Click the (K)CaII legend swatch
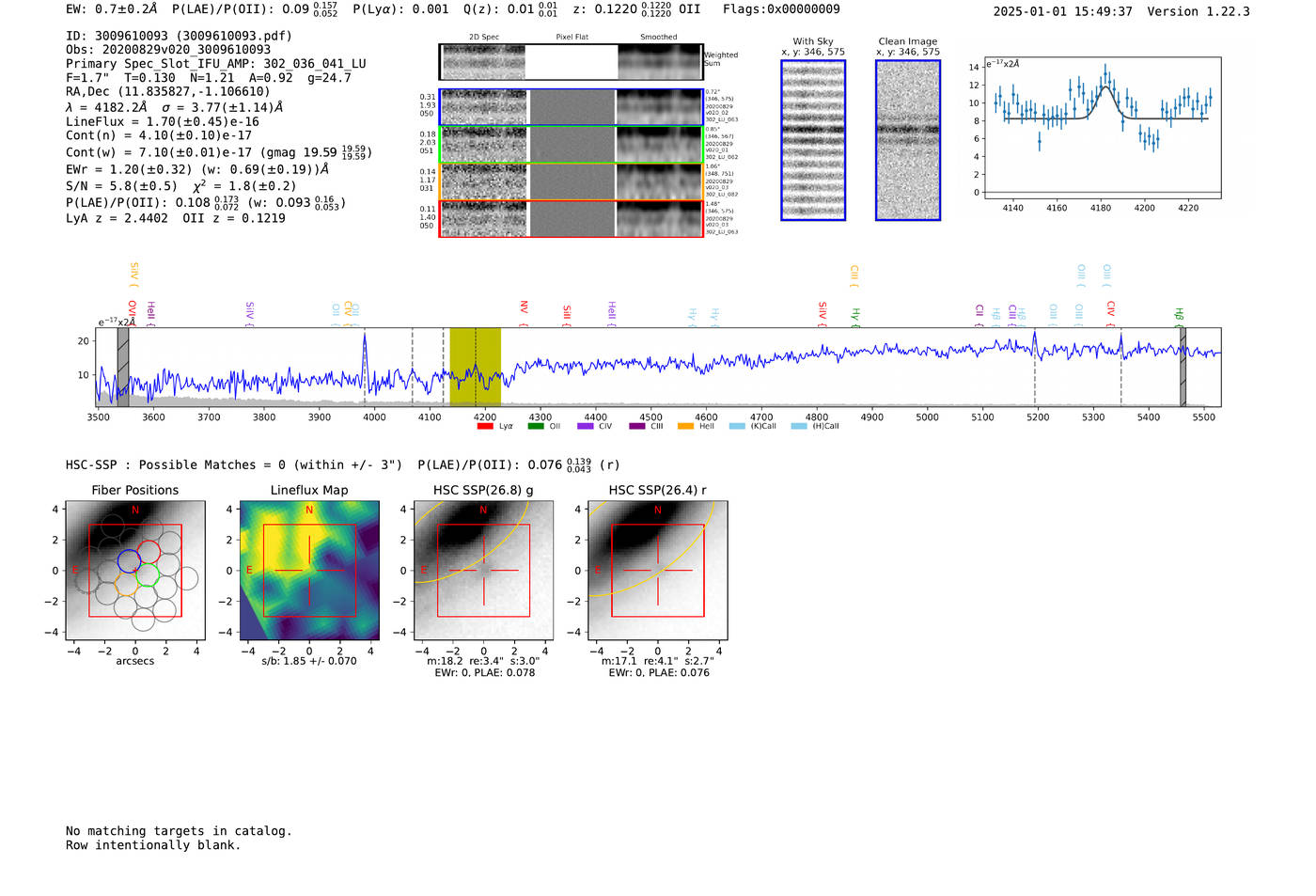This screenshot has height=896, width=1316. pyautogui.click(x=737, y=426)
